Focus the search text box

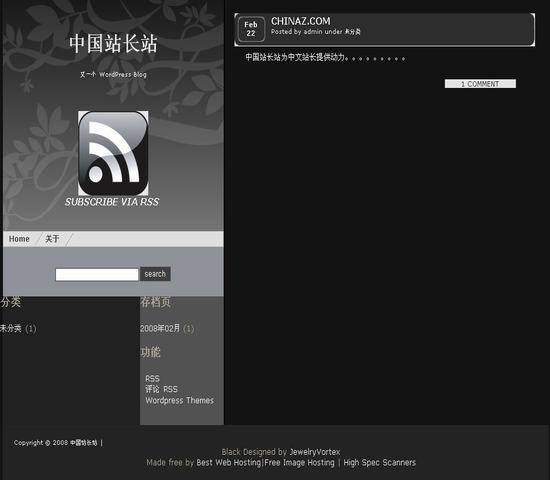97,274
